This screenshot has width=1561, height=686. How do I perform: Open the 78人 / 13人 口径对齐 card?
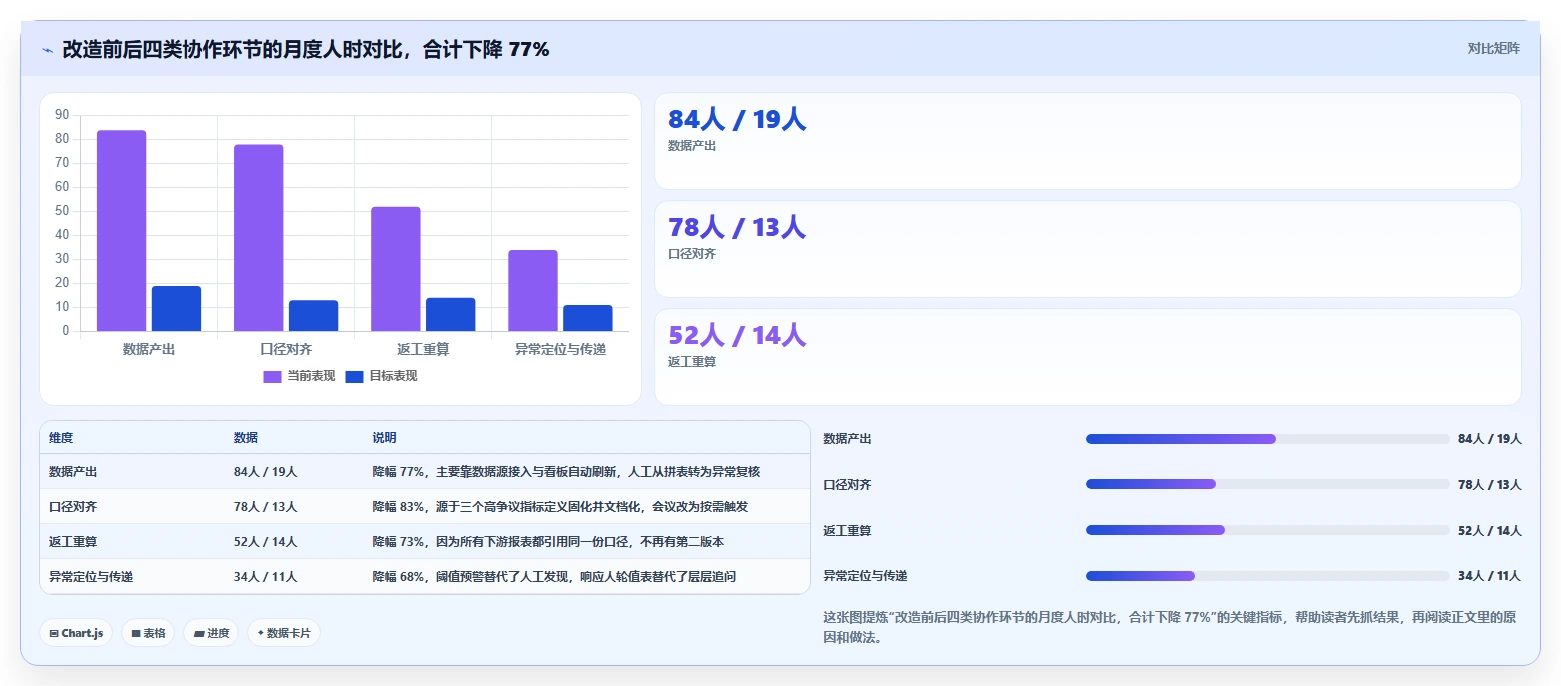[x=1087, y=249]
